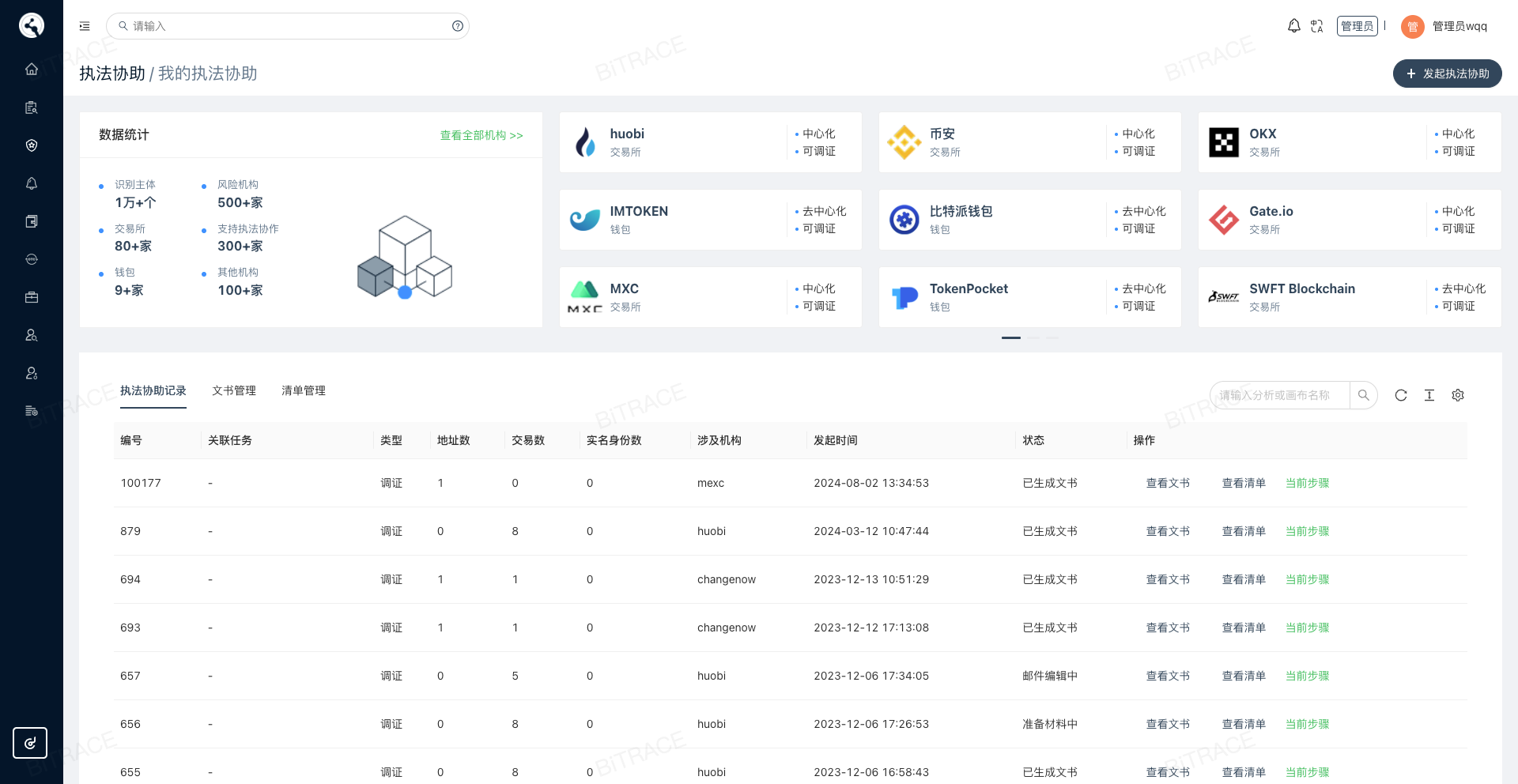
Task: Open the OKX exchange card
Action: 1350,142
